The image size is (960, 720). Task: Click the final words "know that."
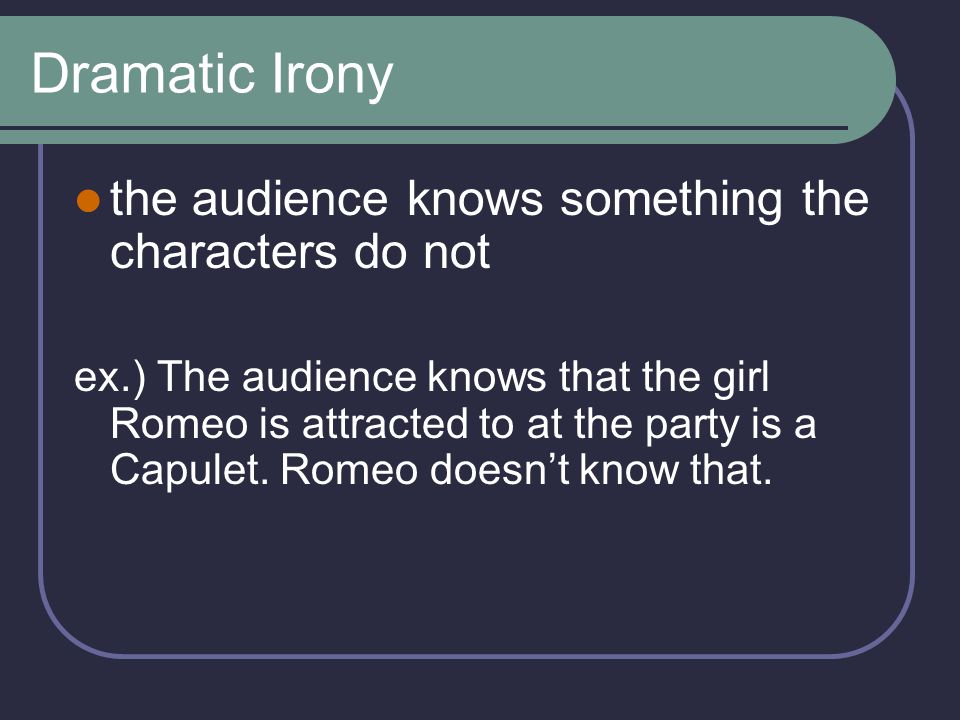[x=675, y=471]
